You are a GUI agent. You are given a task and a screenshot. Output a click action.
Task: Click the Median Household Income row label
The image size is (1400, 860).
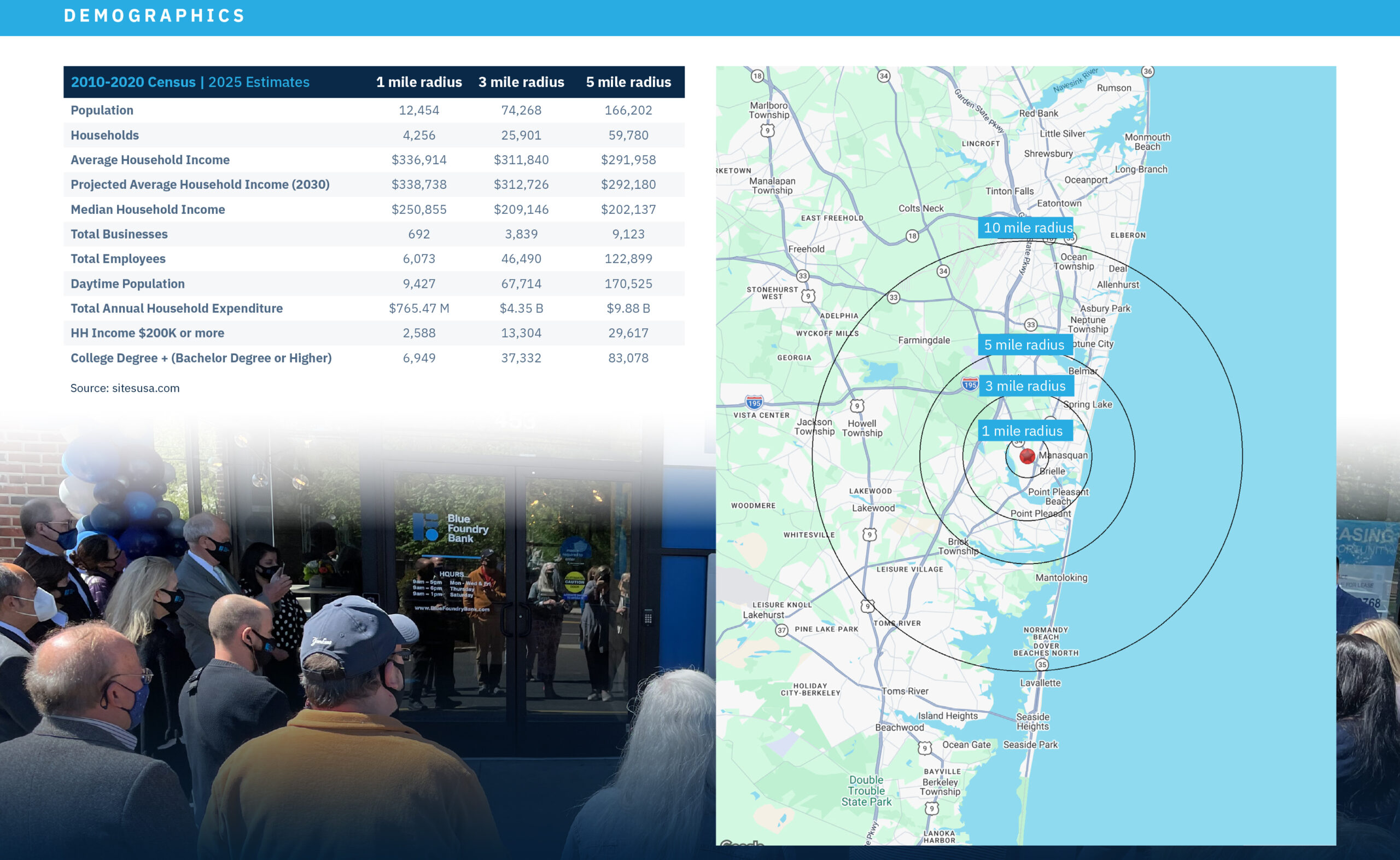point(148,210)
